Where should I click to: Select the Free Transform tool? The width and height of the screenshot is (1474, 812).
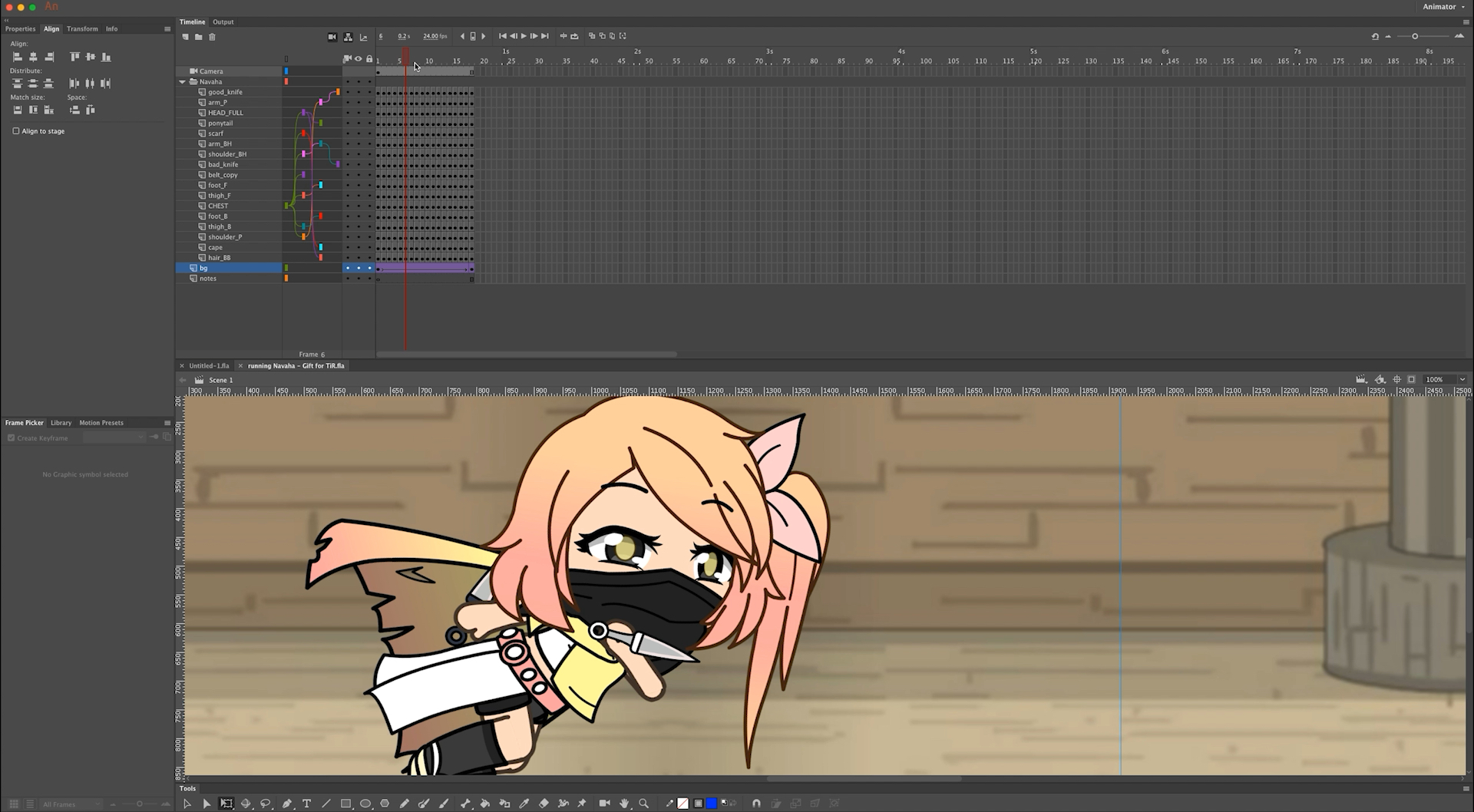click(x=226, y=804)
